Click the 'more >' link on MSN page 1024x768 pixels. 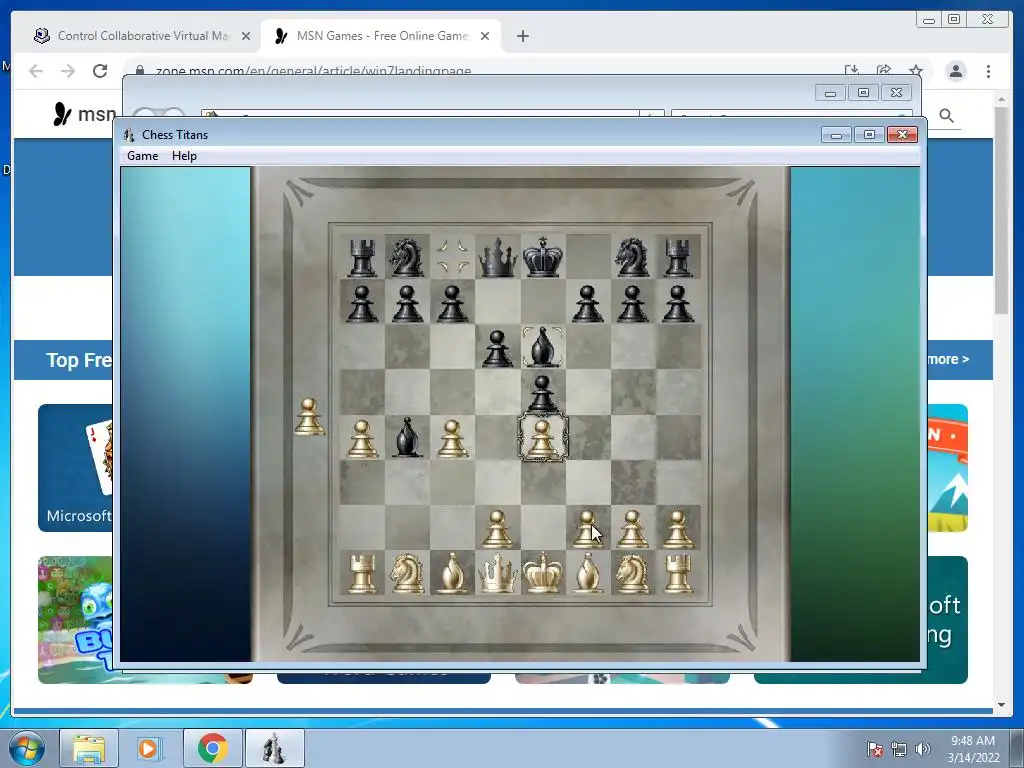(x=949, y=359)
